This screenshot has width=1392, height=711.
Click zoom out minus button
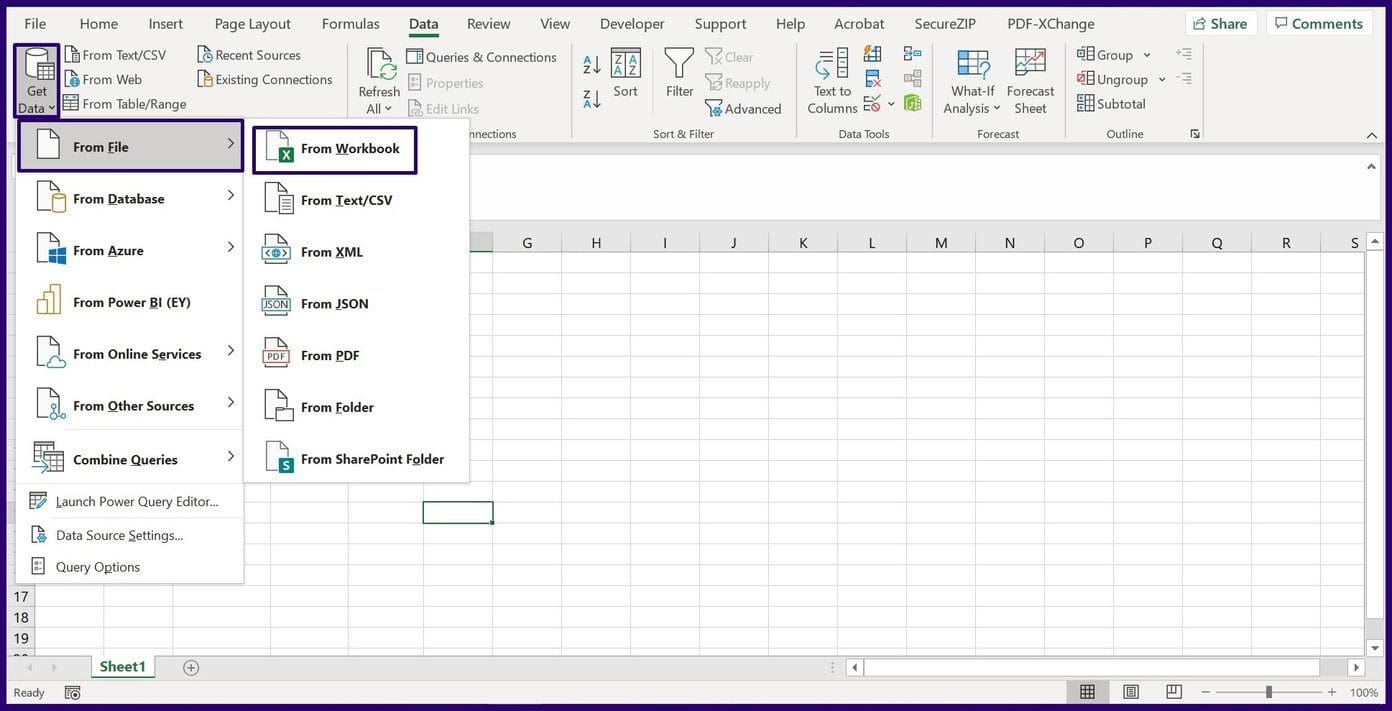click(x=1207, y=692)
